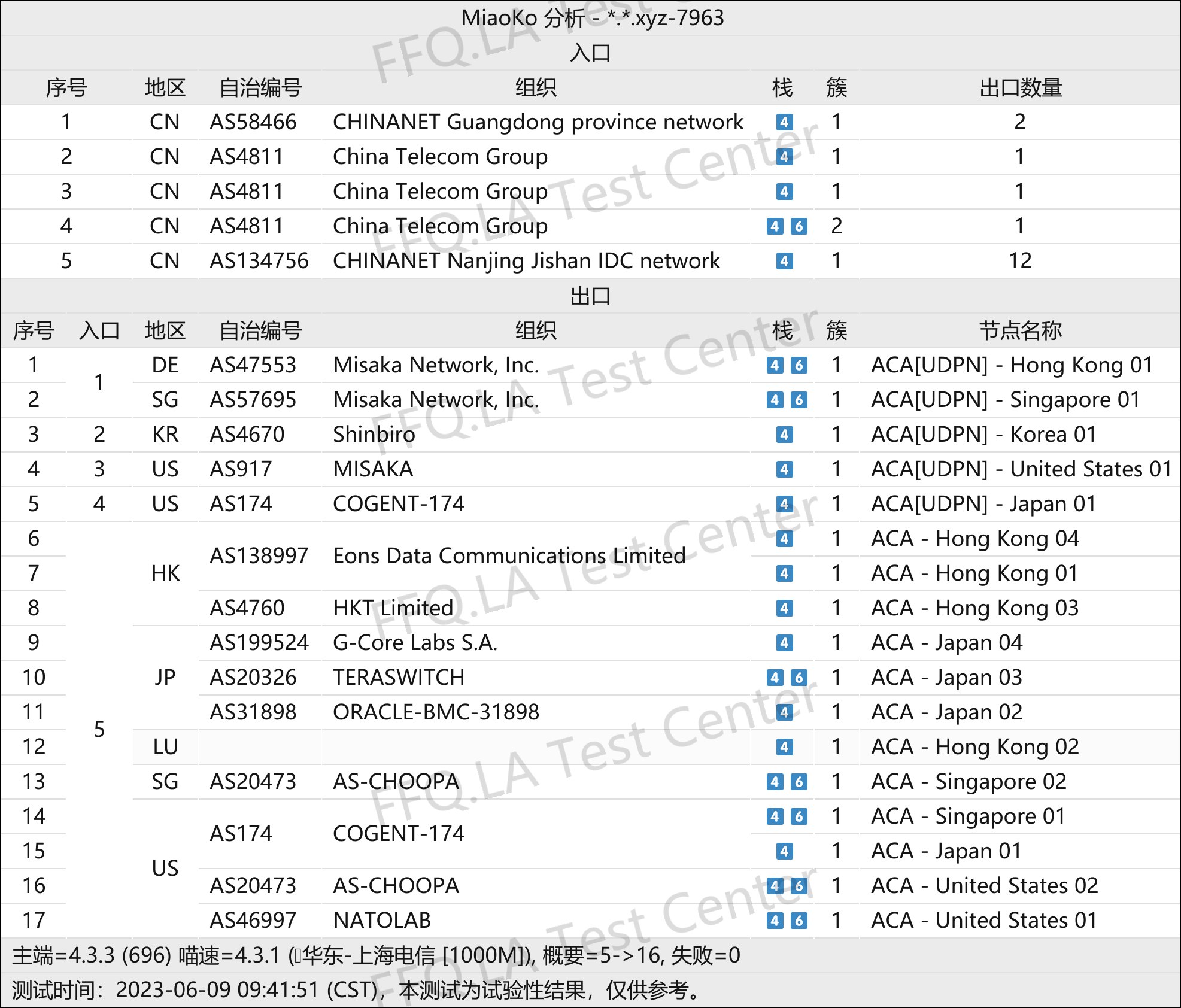This screenshot has height=1008, width=1181.
Task: Click the '出口数量' column header
Action: [1021, 87]
